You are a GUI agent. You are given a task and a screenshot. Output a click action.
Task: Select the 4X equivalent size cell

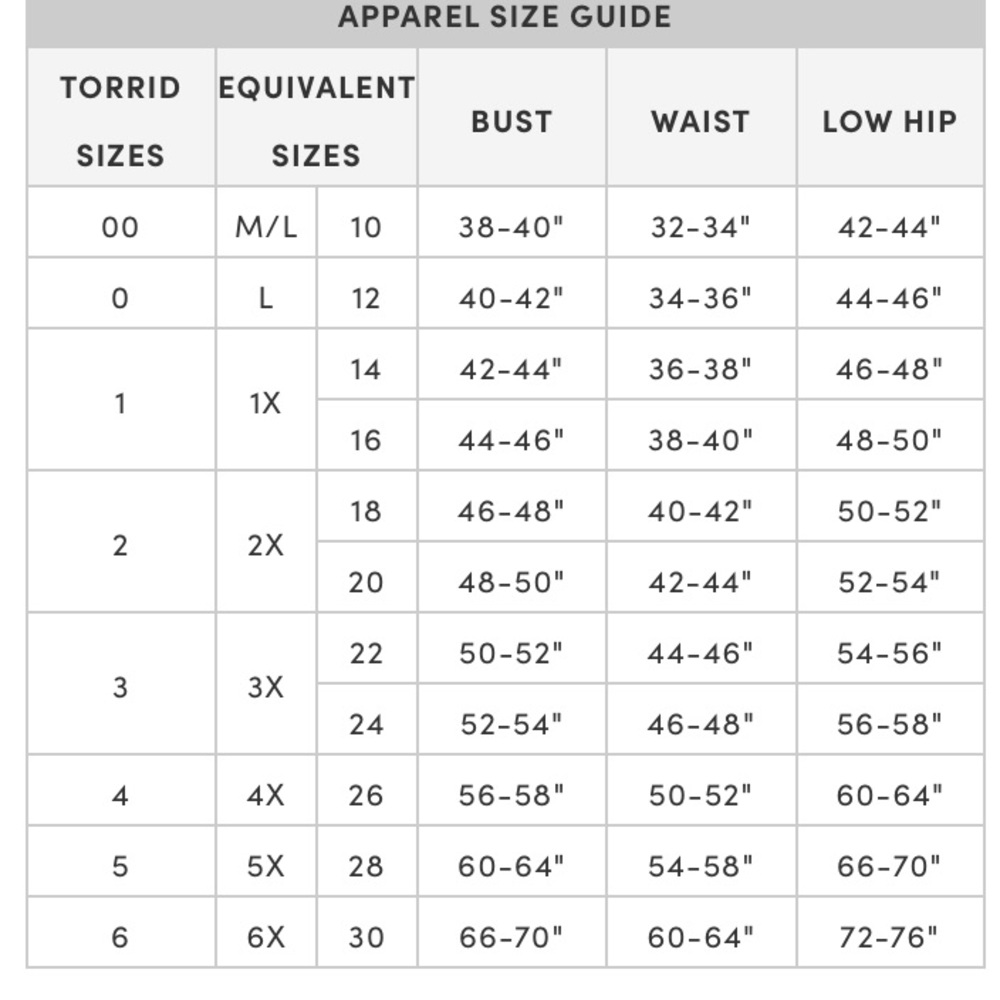[x=267, y=790]
